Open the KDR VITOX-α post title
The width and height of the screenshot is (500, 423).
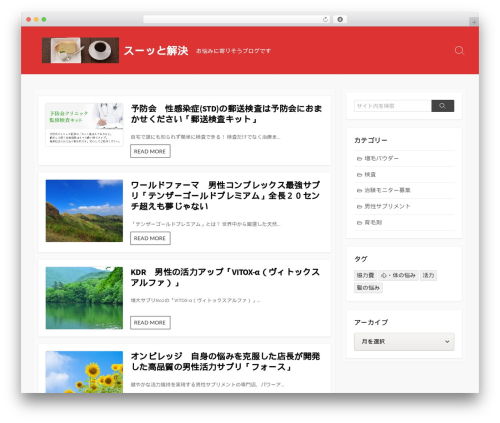pos(225,277)
